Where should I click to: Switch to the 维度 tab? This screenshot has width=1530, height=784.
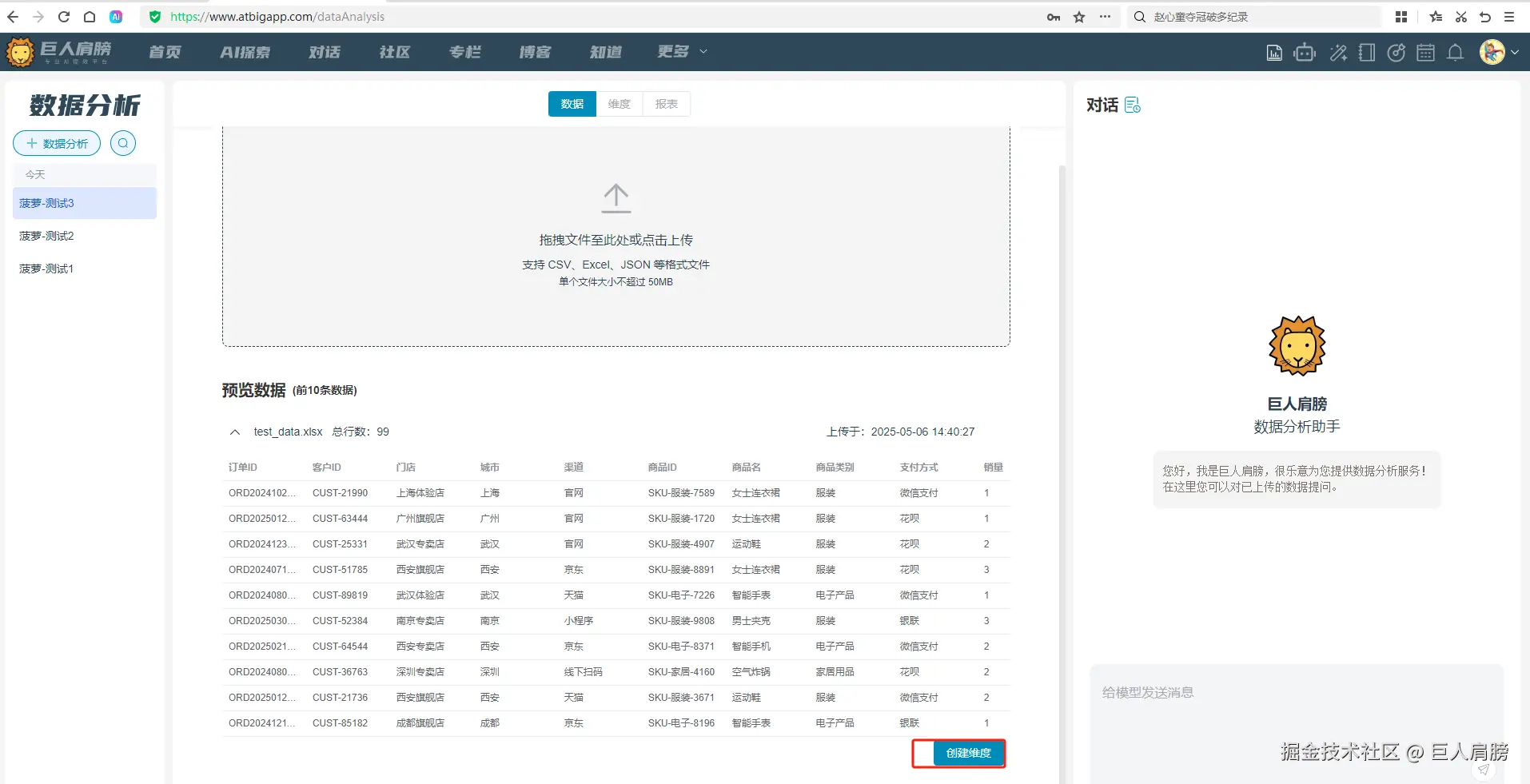point(620,104)
